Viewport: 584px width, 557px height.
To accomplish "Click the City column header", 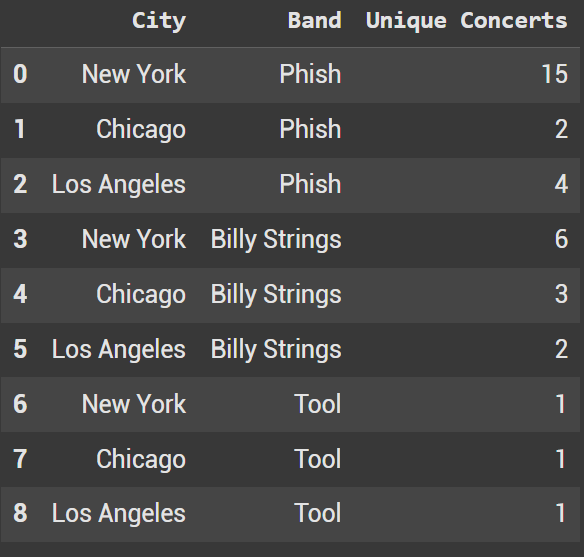I will pos(159,21).
